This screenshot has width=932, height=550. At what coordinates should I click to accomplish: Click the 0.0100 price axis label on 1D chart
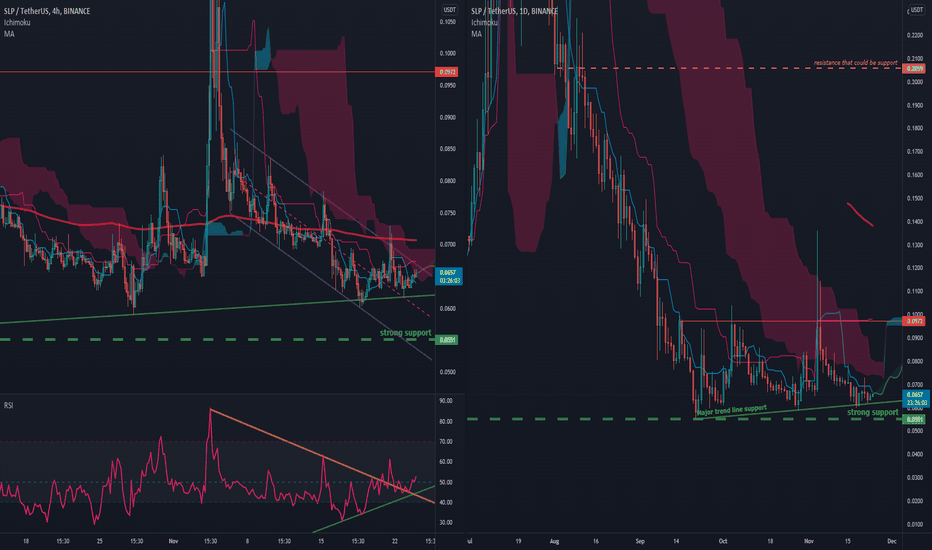[915, 524]
